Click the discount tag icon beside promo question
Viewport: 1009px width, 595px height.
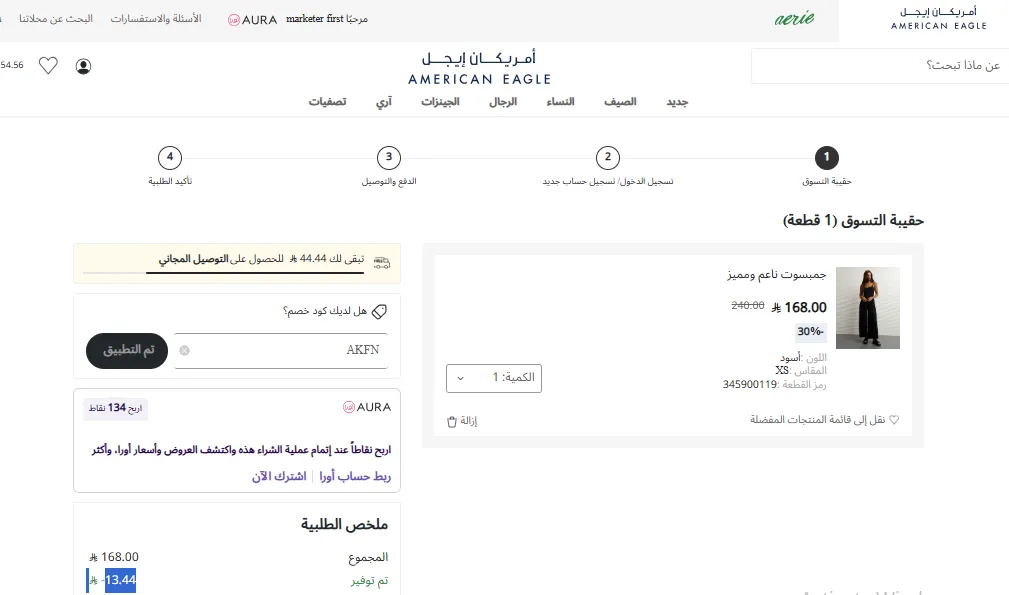380,312
